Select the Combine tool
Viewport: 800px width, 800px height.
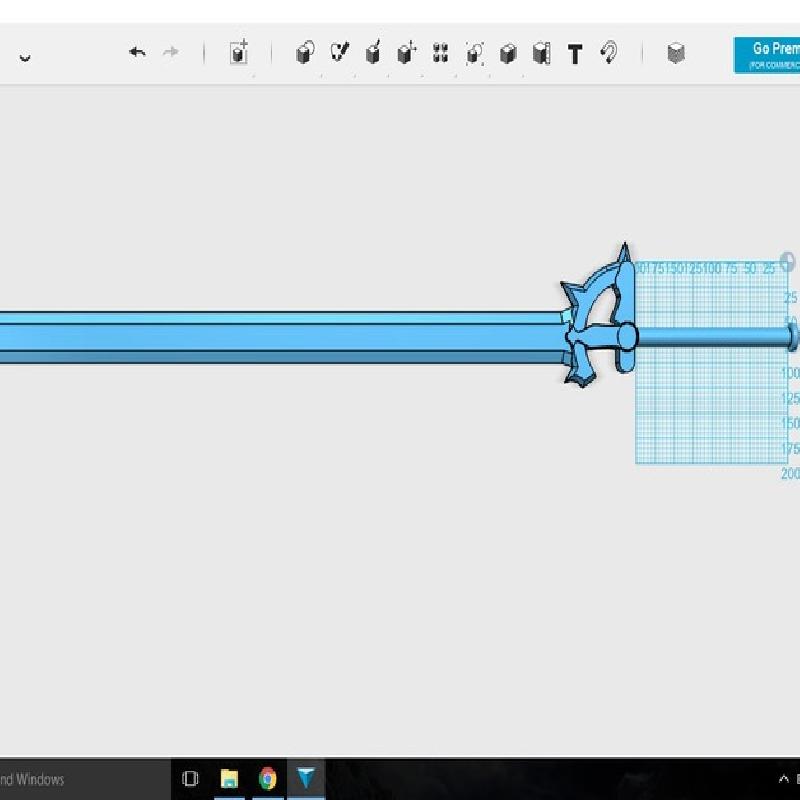tap(508, 53)
